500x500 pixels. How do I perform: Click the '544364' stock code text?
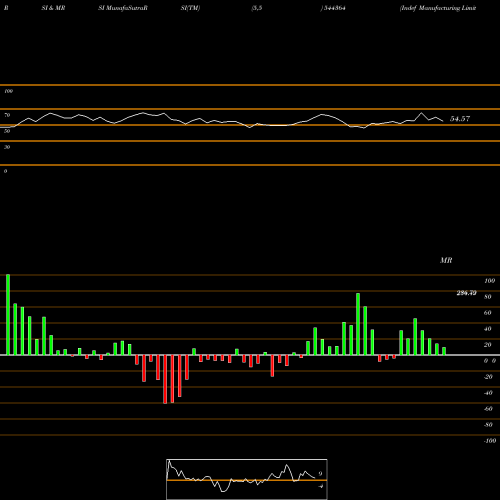334,8
